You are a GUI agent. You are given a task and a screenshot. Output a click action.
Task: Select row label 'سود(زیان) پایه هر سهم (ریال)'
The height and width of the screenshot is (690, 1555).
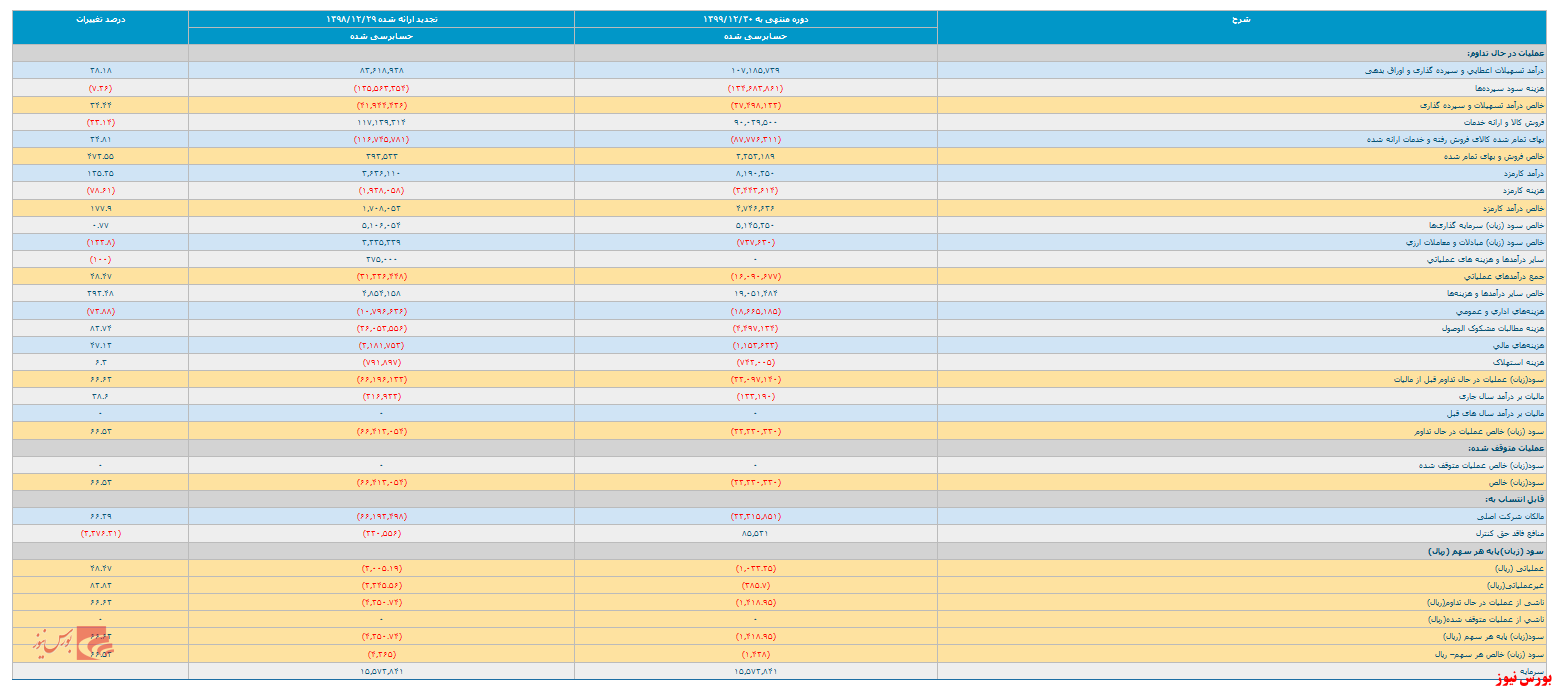1493,636
